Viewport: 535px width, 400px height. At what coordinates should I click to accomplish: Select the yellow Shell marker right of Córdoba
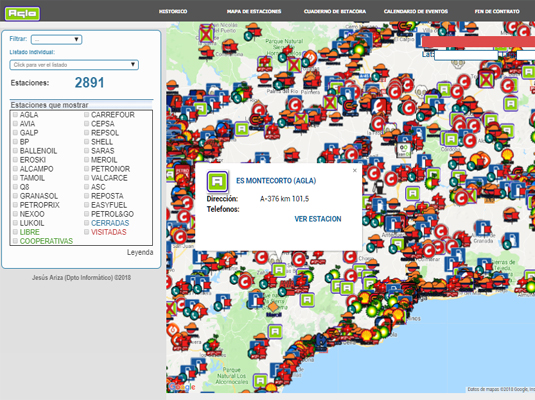[x=508, y=154]
